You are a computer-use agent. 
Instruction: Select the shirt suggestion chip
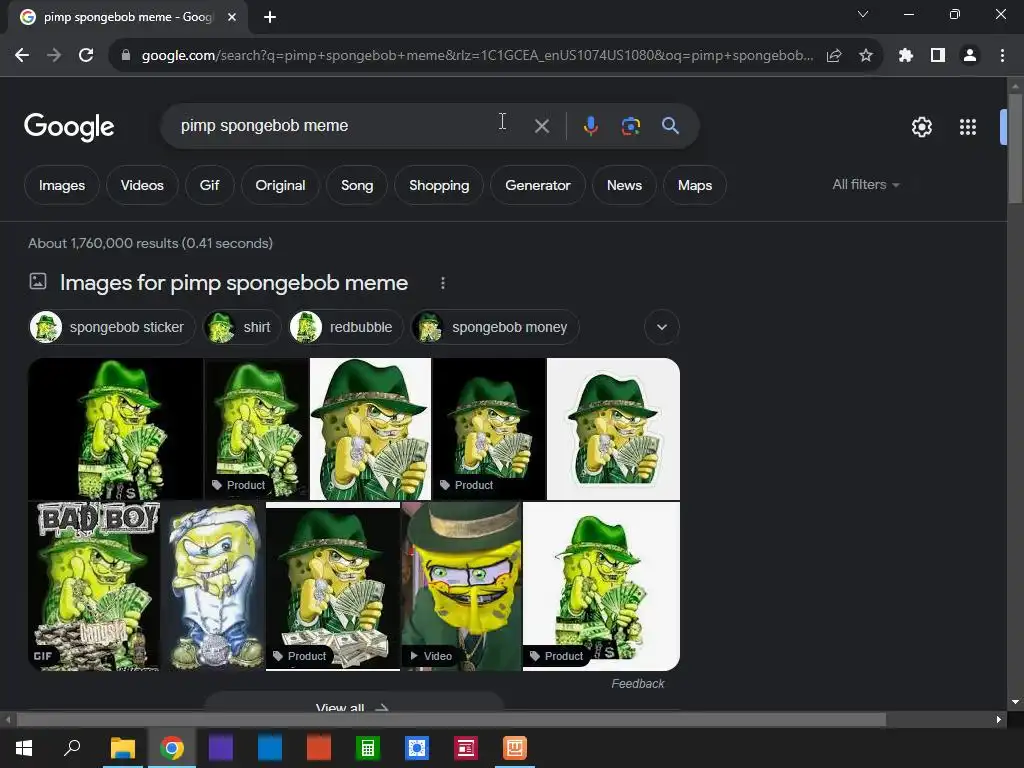[242, 327]
